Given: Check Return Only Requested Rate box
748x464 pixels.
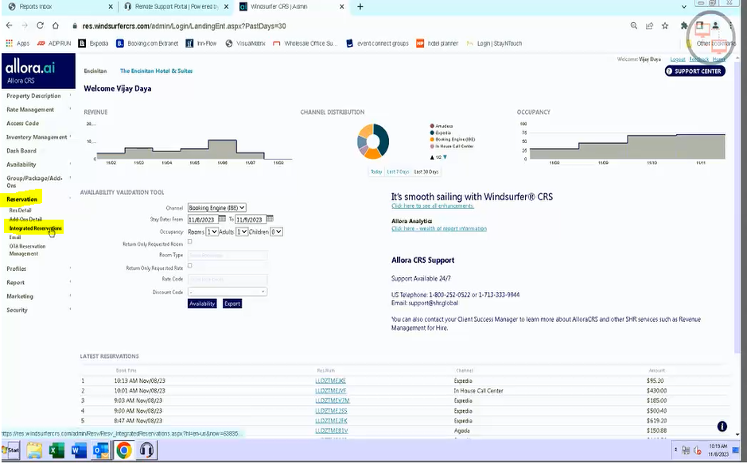Looking at the screenshot, I should tap(190, 266).
